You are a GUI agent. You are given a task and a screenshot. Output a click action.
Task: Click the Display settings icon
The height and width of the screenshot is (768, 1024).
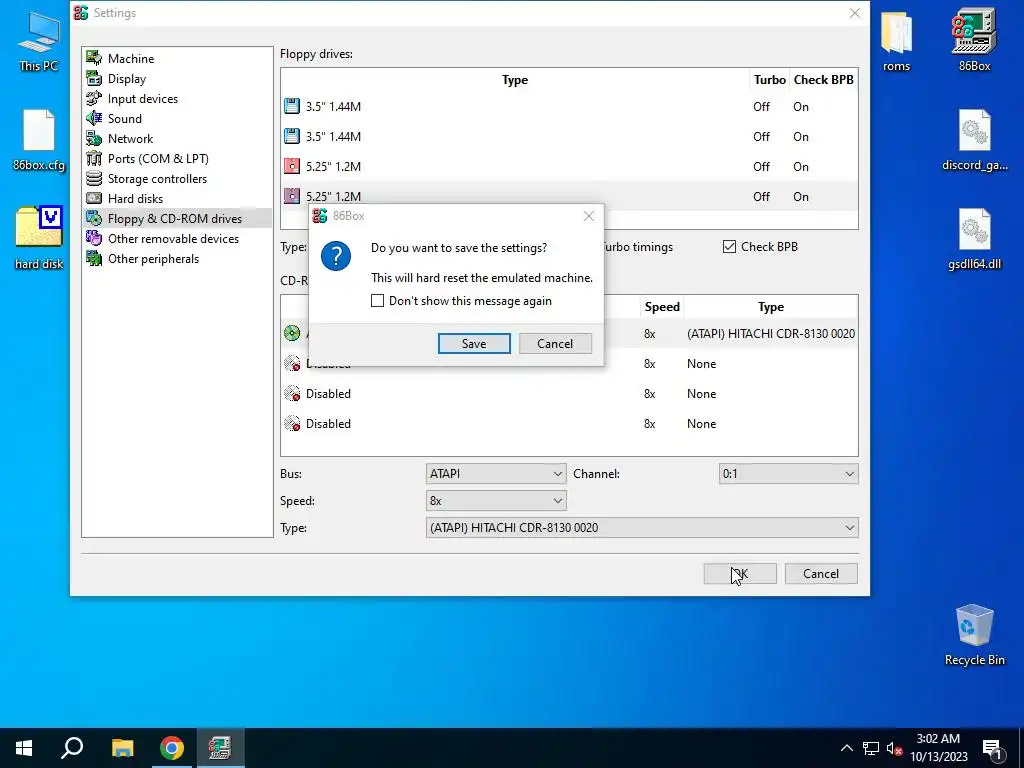[x=94, y=78]
